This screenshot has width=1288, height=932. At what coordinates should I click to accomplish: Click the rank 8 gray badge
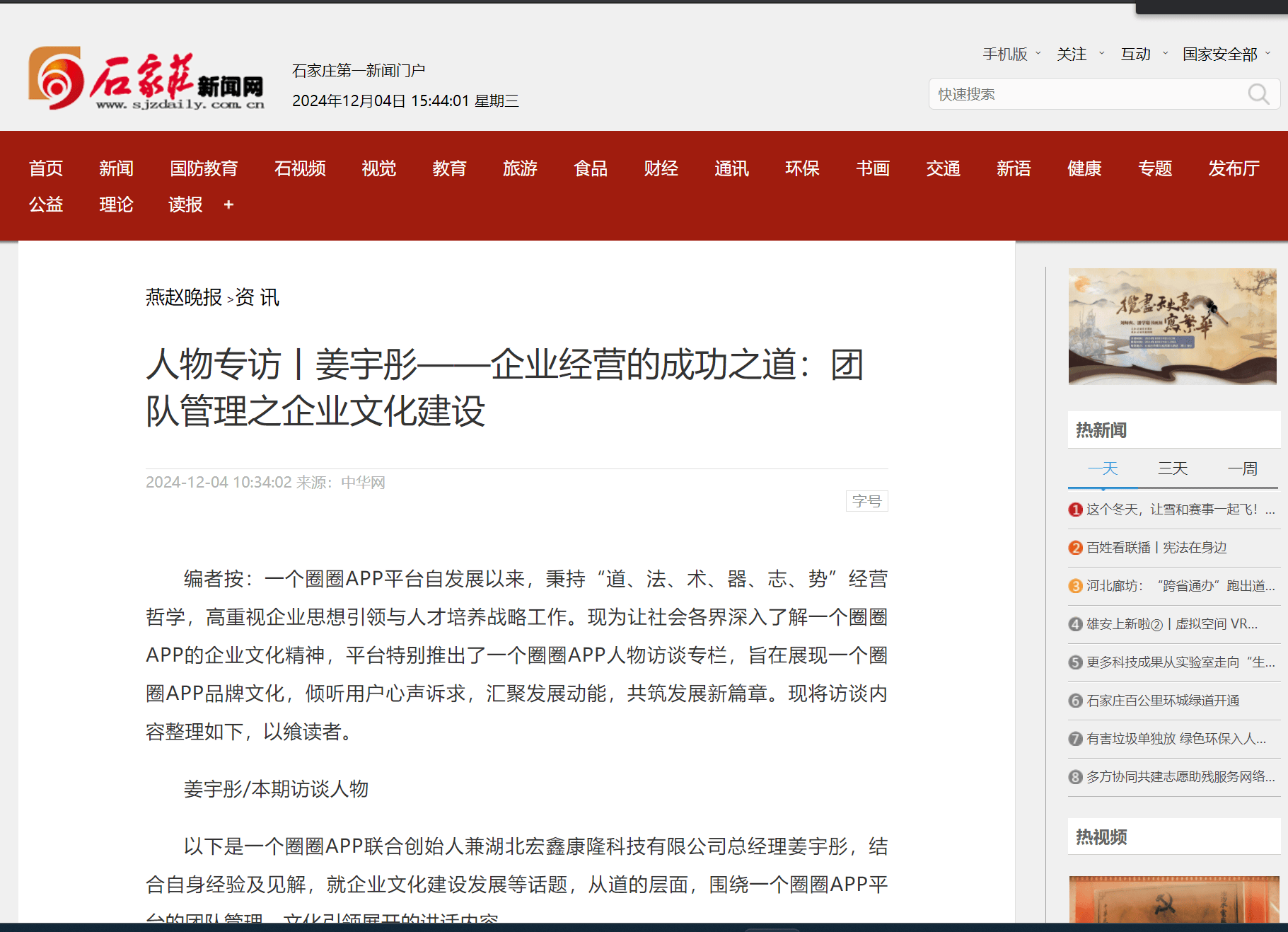pyautogui.click(x=1076, y=777)
